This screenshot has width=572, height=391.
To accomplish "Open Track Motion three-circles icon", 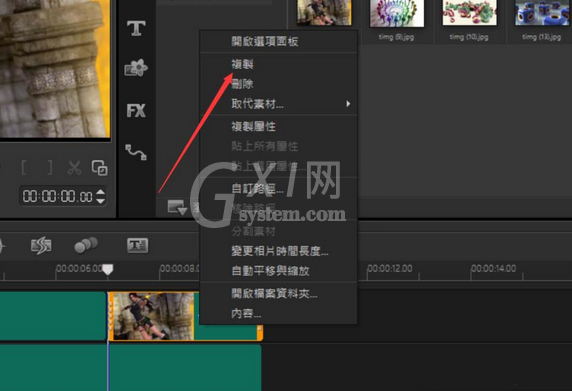I will [86, 245].
